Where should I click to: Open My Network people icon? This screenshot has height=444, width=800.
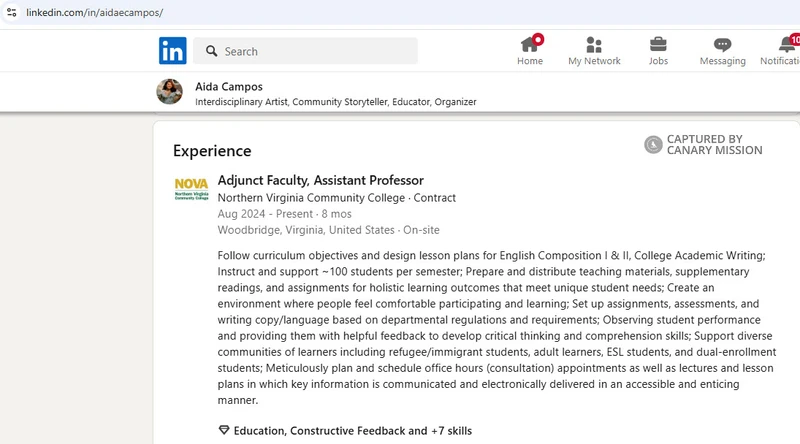click(594, 44)
